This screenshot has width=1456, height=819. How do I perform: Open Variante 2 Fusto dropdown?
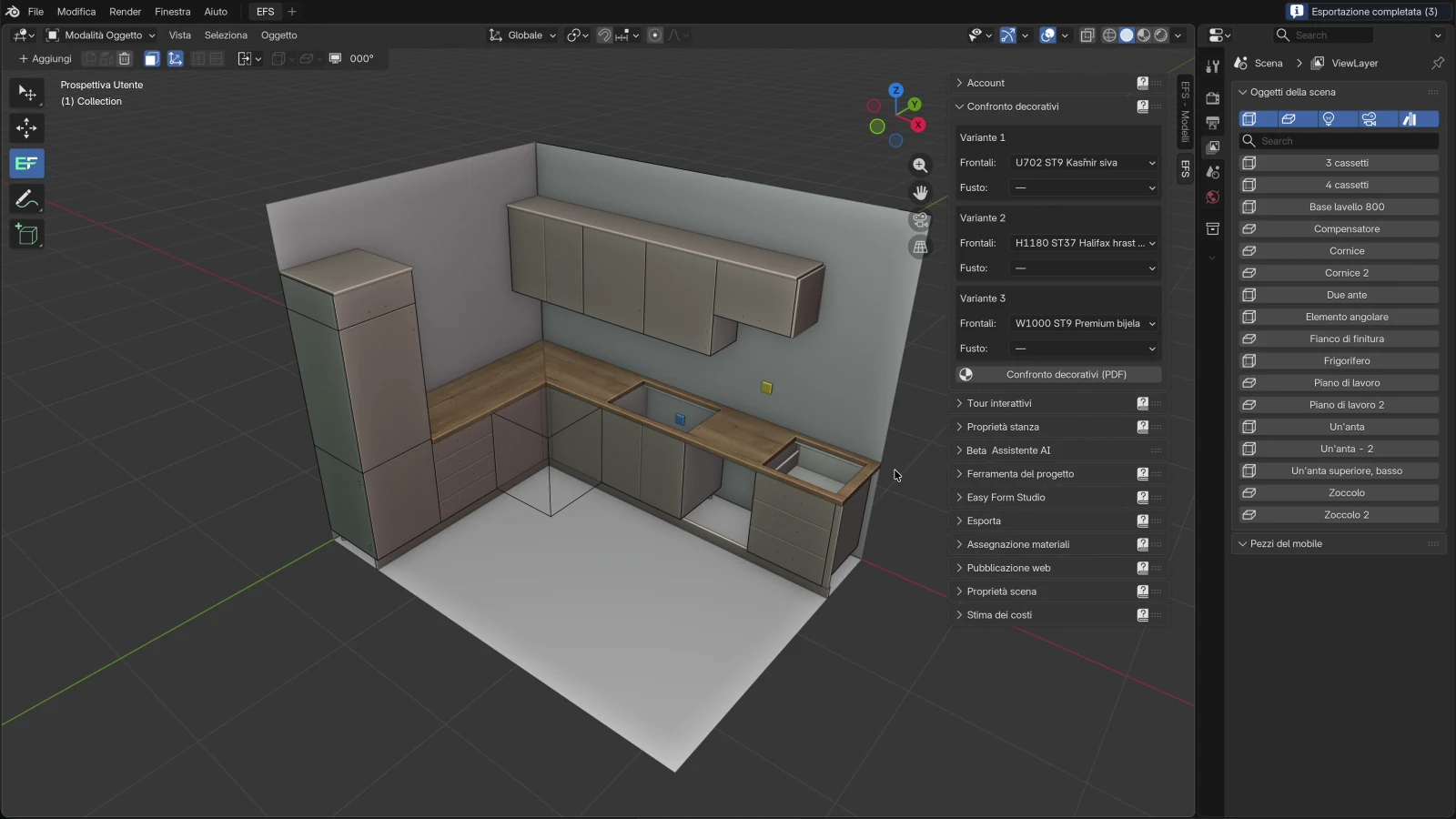[x=1085, y=268]
